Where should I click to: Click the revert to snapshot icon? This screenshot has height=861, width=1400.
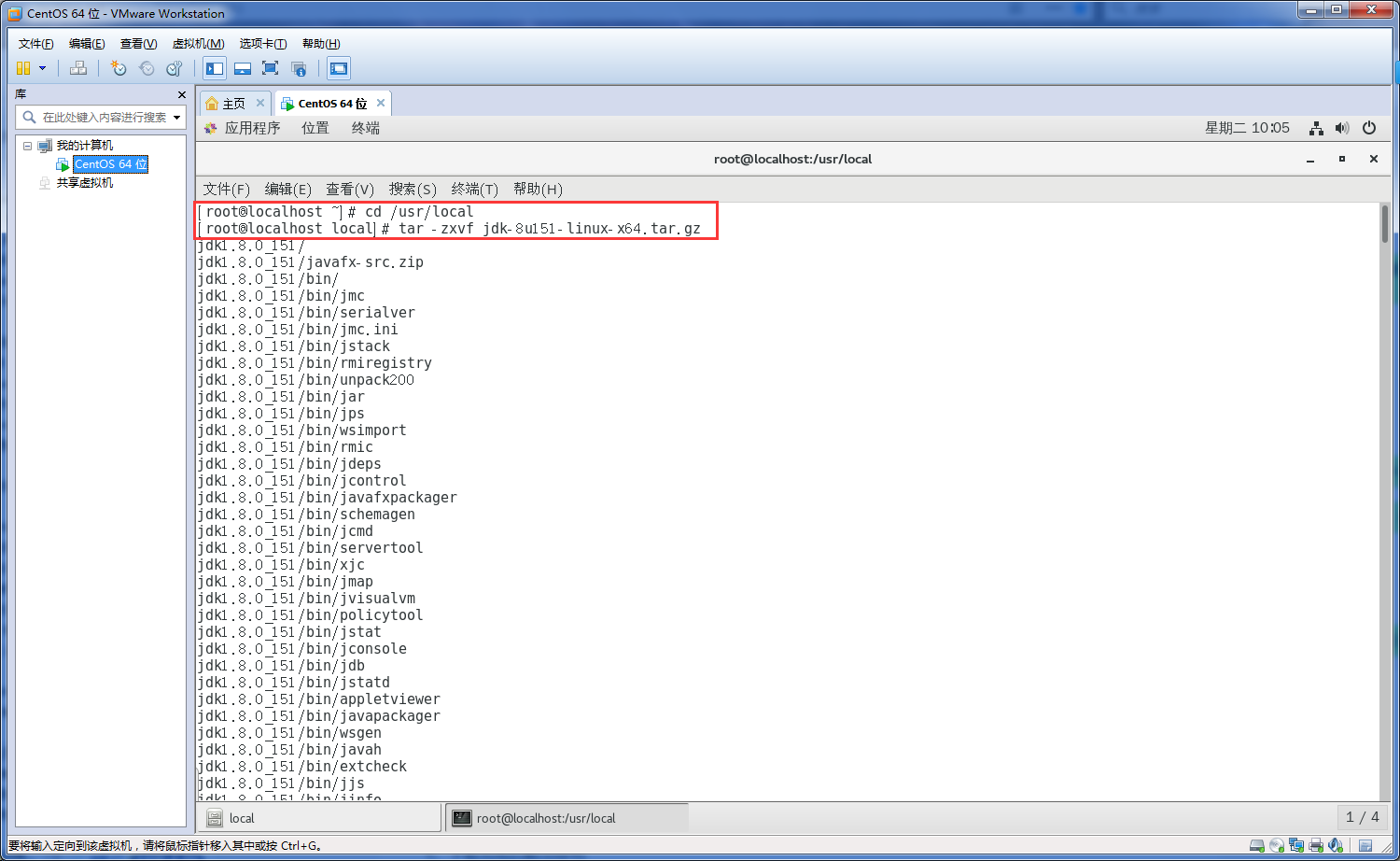point(147,68)
